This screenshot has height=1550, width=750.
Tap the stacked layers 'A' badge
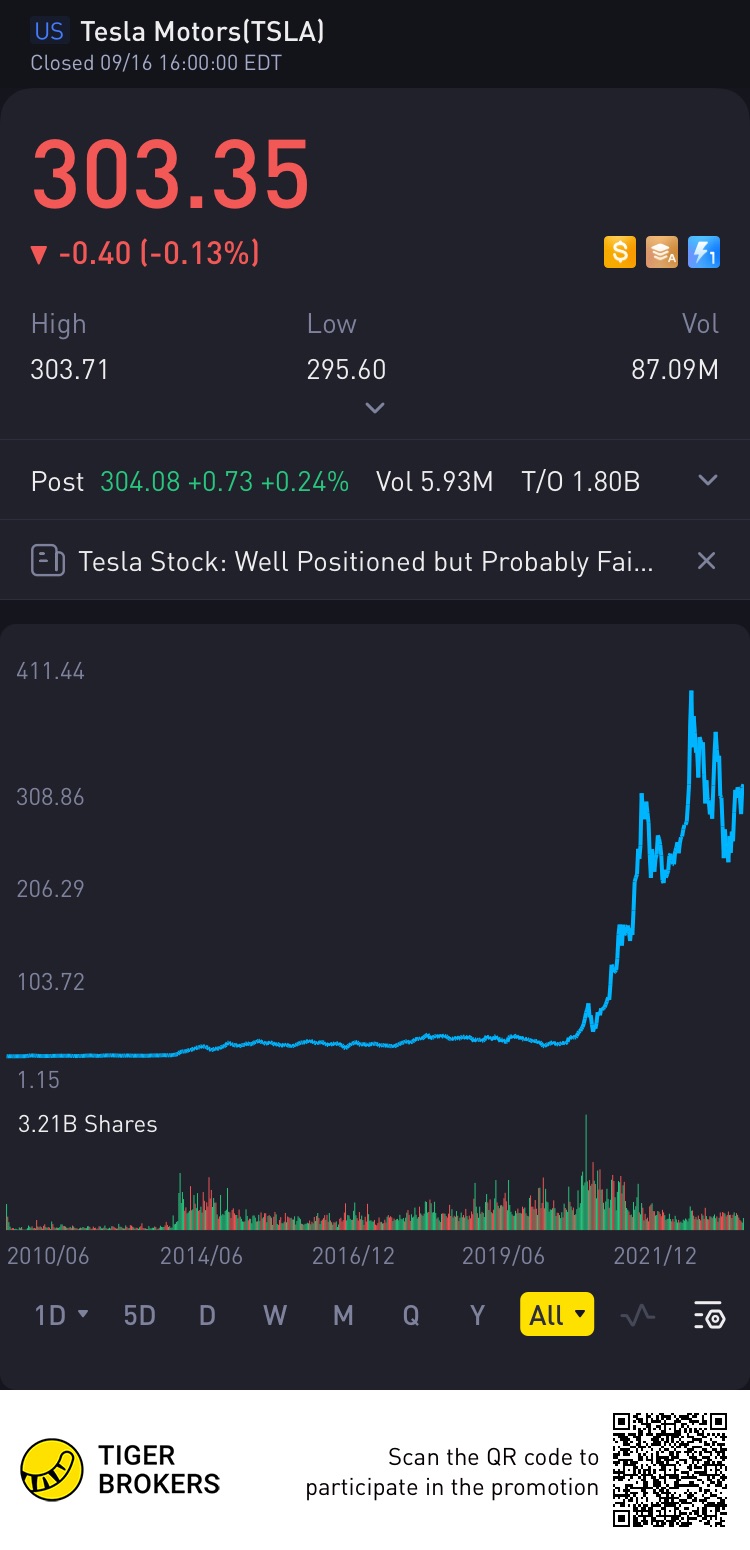pos(662,252)
